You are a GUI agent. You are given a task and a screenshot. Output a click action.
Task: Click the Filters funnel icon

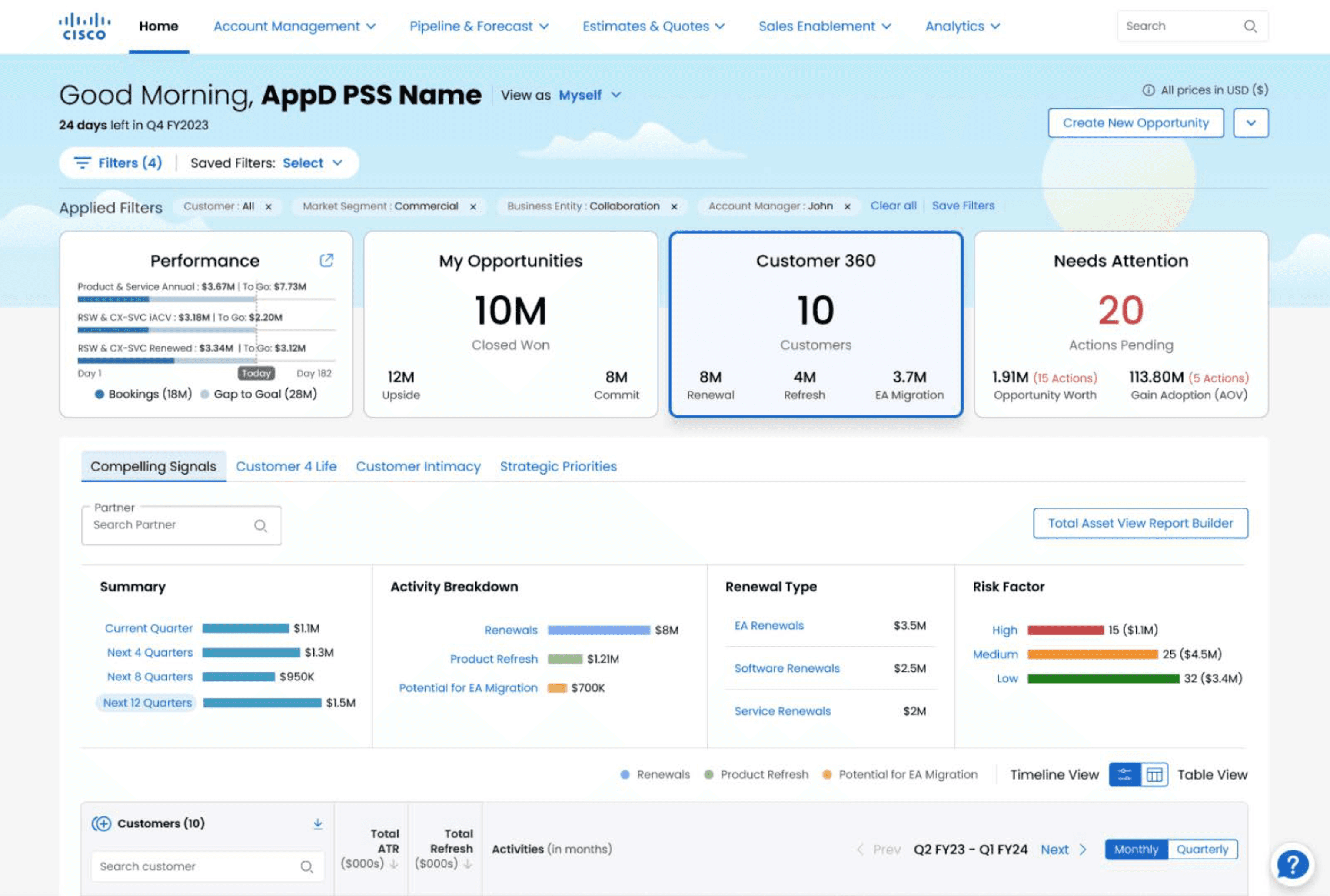[83, 163]
